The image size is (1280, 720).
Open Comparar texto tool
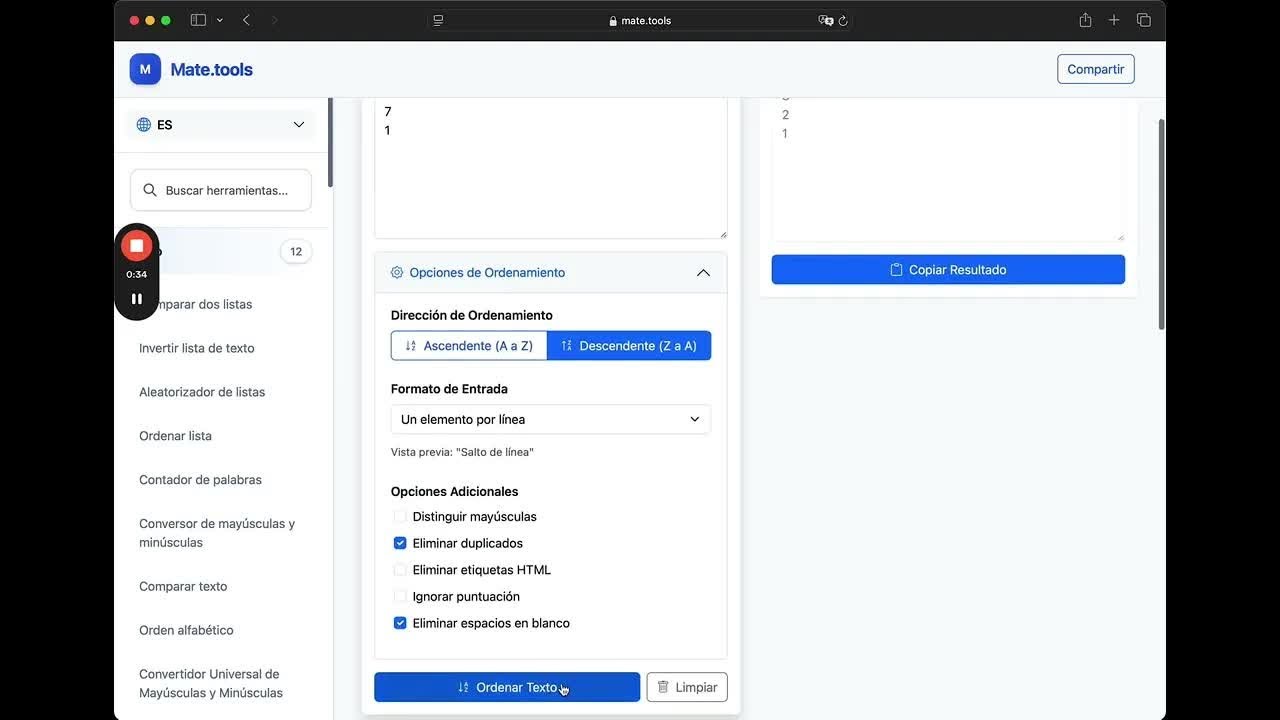tap(183, 586)
